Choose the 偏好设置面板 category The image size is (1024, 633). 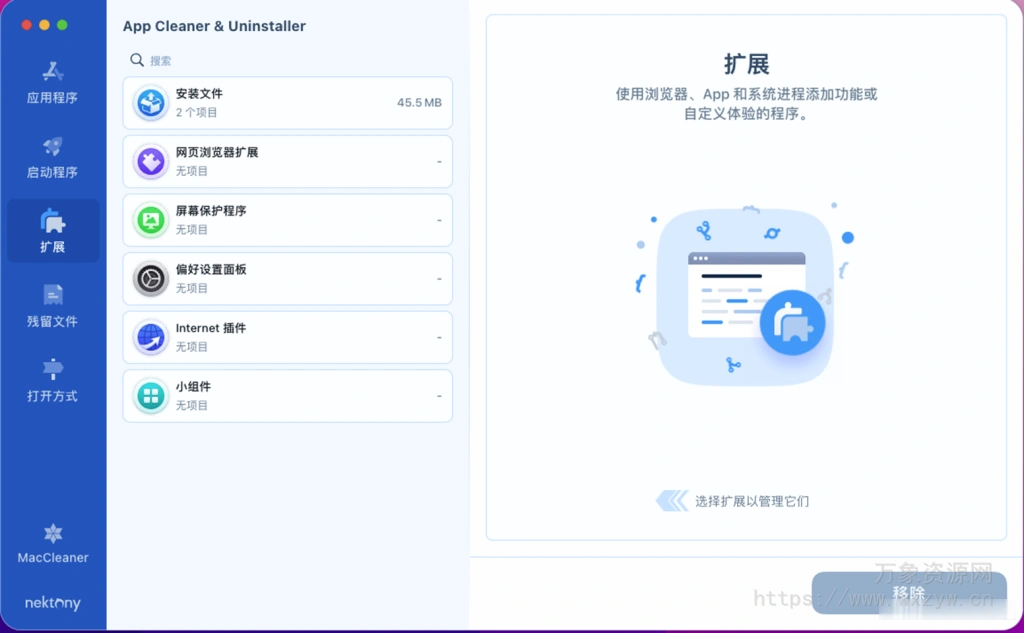[x=287, y=279]
